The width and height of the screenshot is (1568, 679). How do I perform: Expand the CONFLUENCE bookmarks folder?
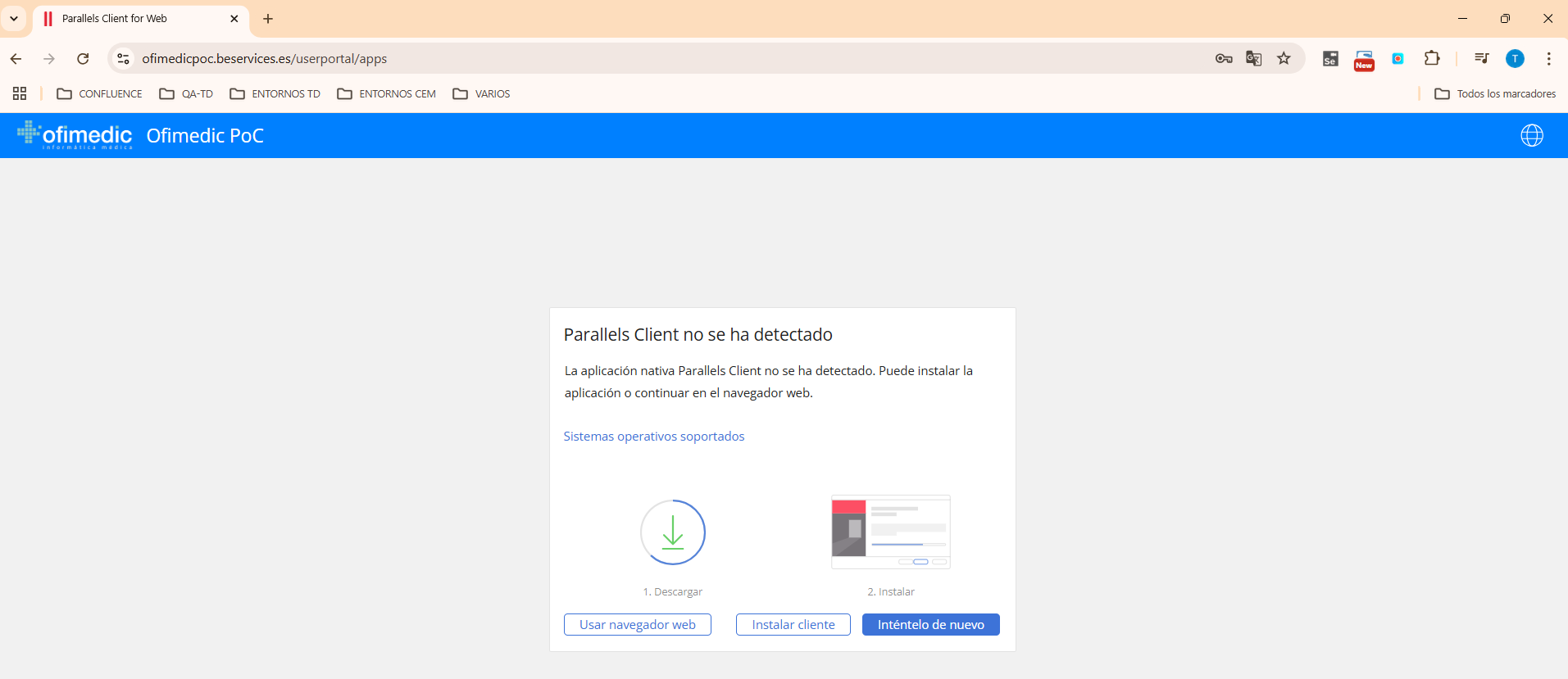click(99, 93)
